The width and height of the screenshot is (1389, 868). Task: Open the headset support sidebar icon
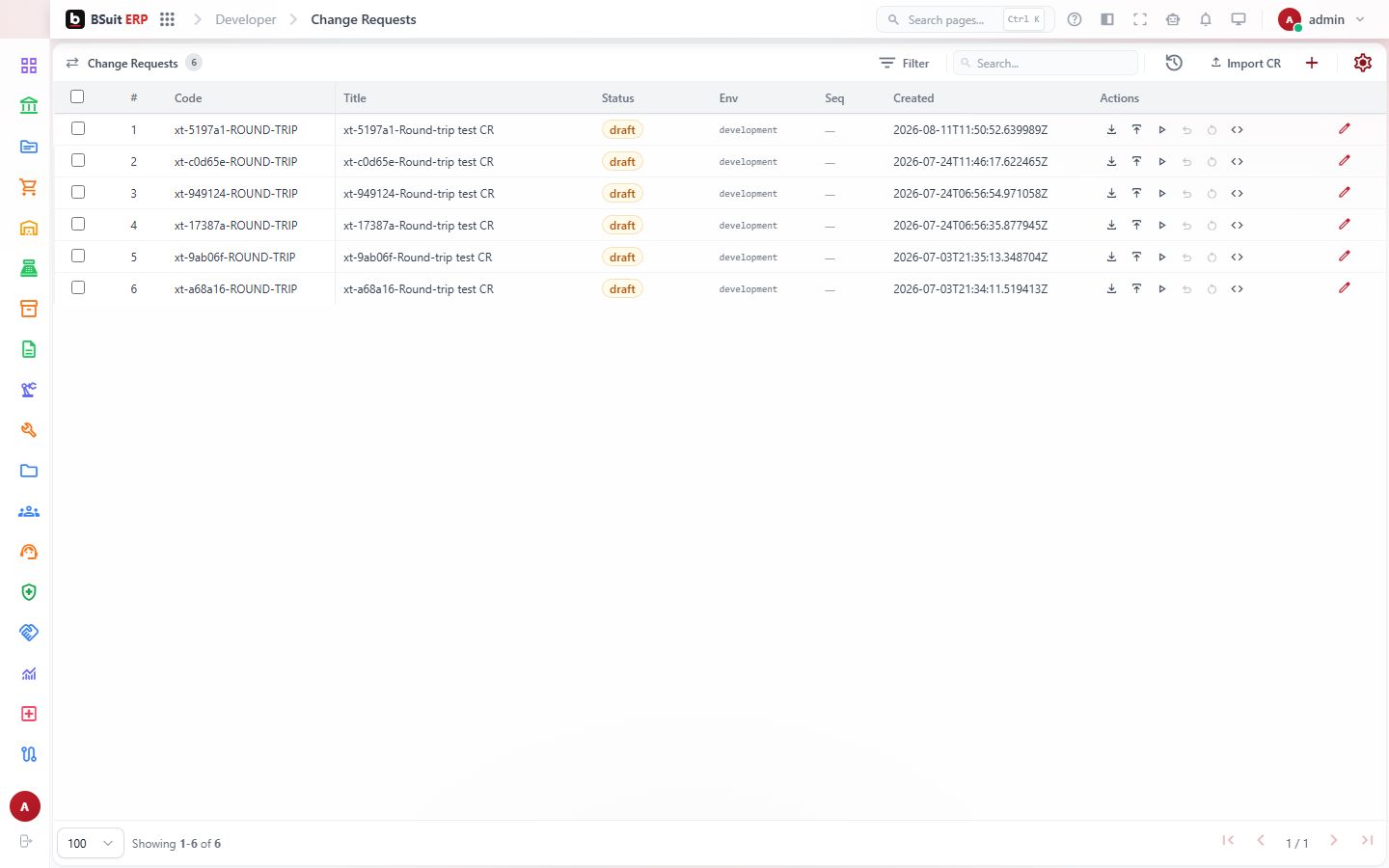(x=29, y=552)
